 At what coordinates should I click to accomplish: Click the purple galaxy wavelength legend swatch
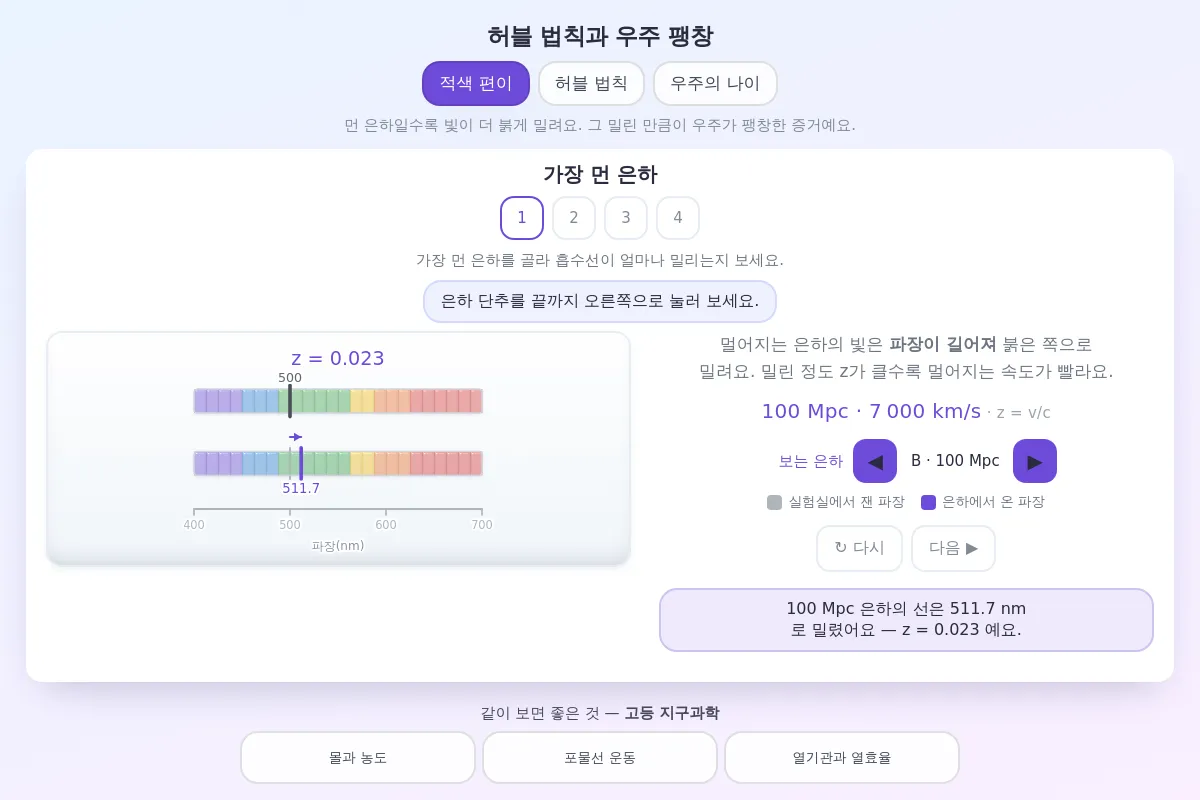click(928, 502)
